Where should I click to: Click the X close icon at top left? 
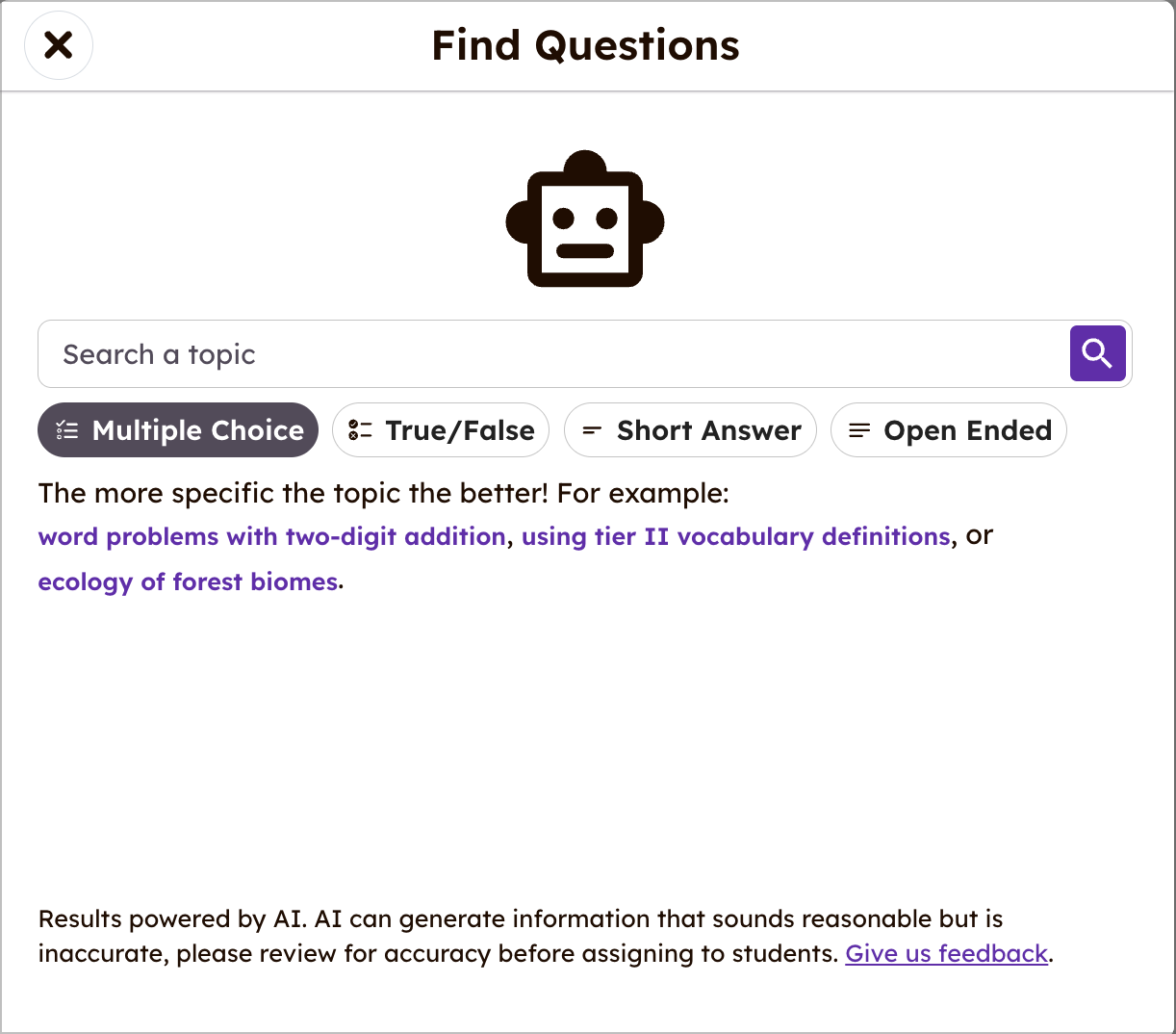coord(58,44)
